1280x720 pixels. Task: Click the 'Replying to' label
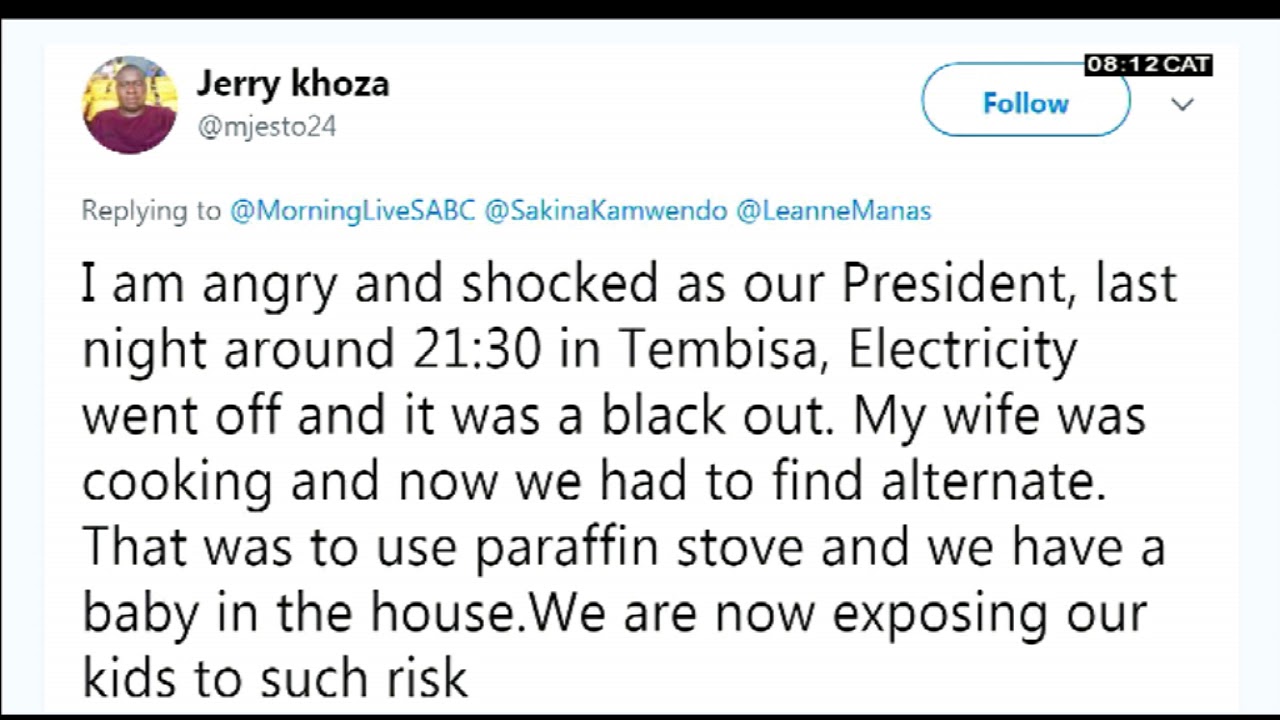tap(150, 211)
